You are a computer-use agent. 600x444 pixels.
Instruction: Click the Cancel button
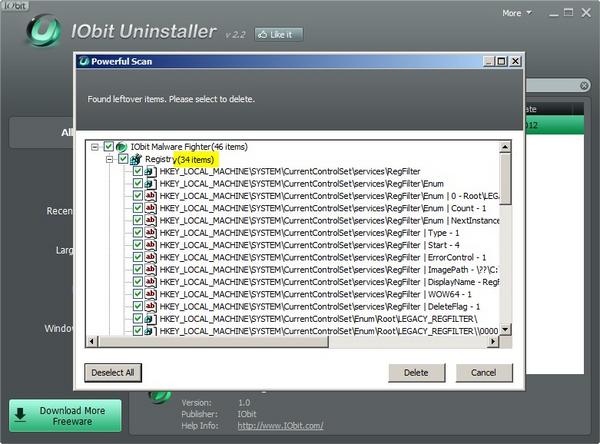coord(484,372)
